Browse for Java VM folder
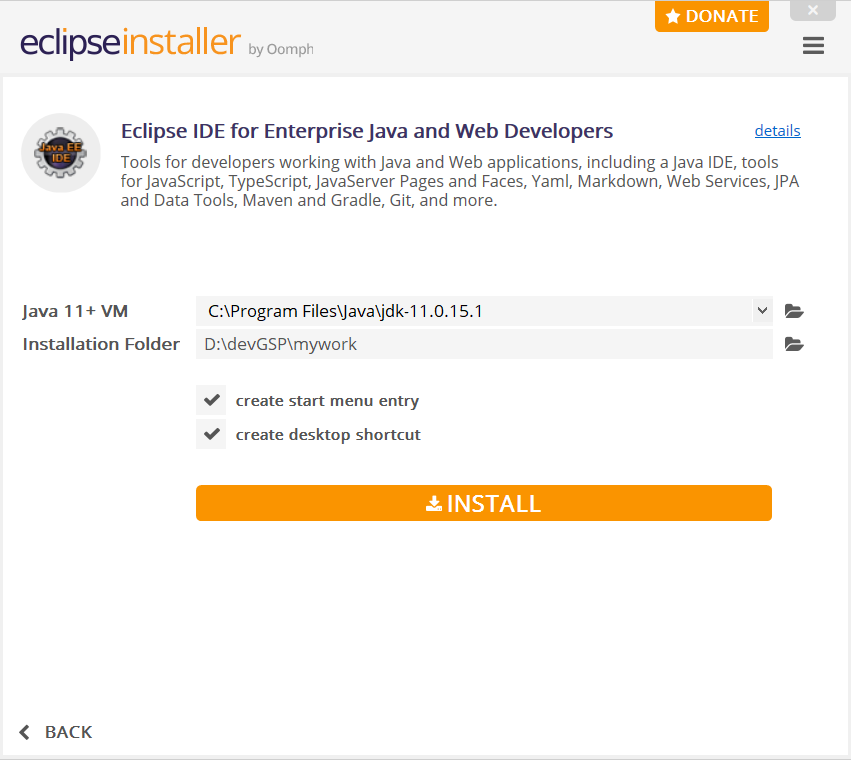This screenshot has height=760, width=851. click(x=794, y=311)
